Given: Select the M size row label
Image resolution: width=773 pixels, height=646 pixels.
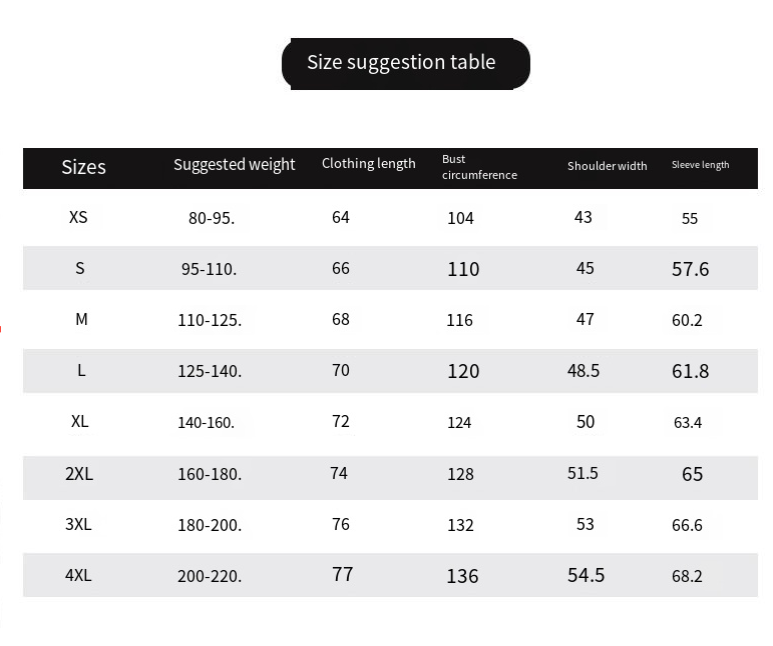Looking at the screenshot, I should [82, 320].
